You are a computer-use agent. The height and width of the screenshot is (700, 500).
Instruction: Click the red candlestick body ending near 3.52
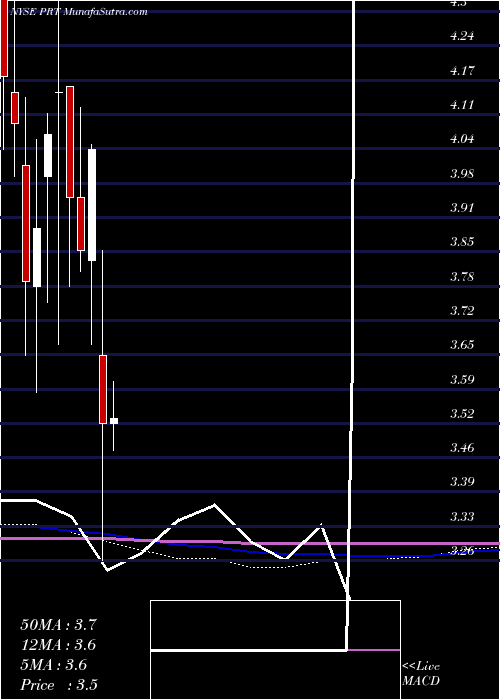(103, 389)
